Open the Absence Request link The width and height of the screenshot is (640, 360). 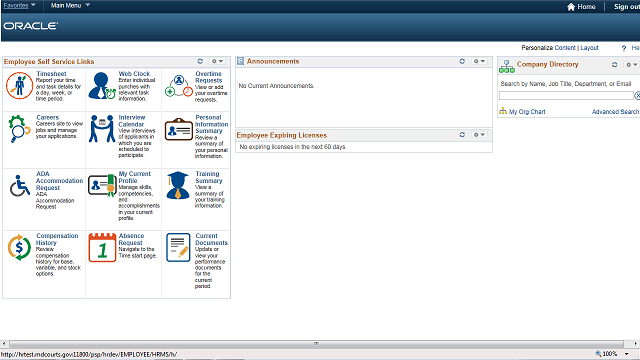[131, 239]
